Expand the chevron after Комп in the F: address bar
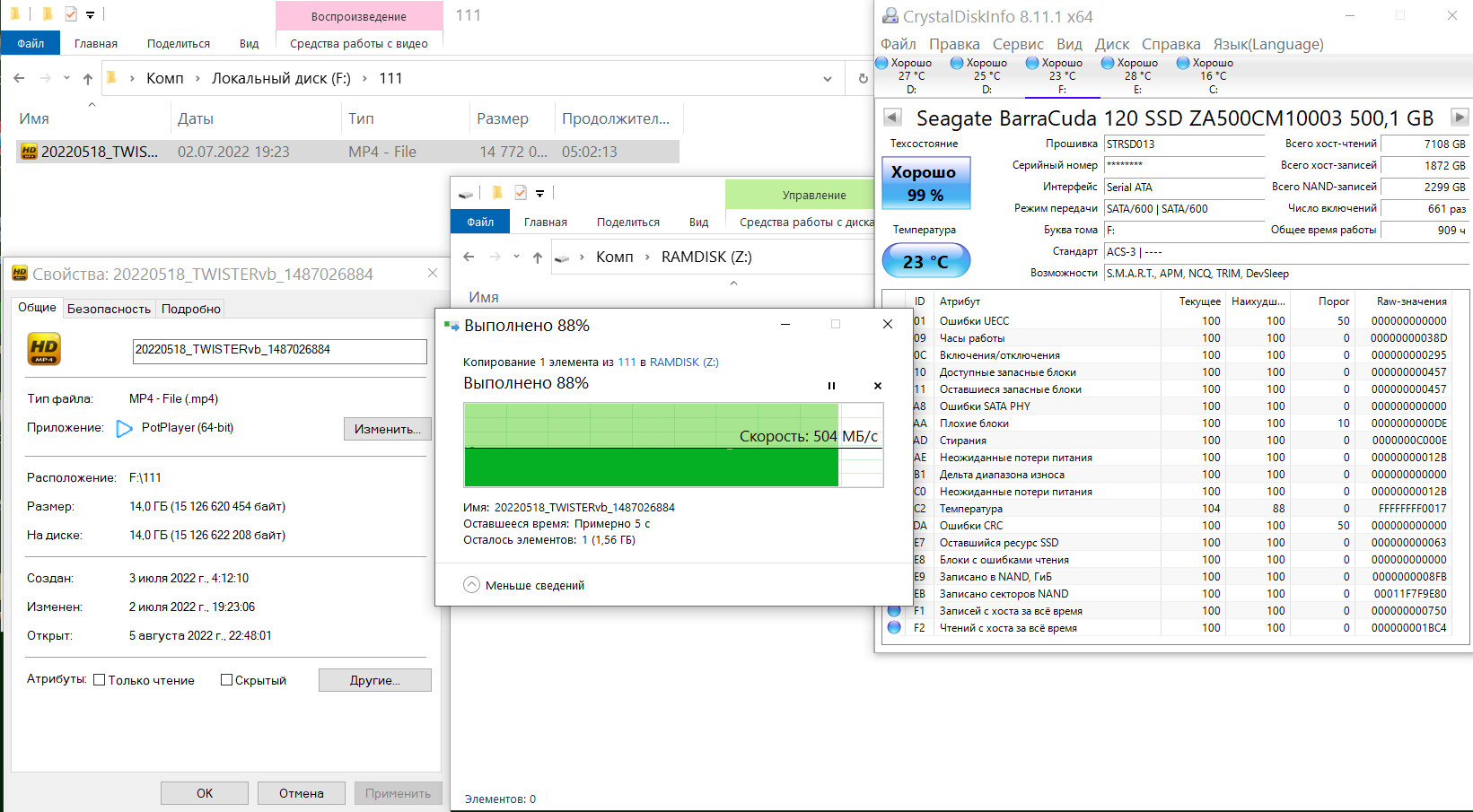 pyautogui.click(x=132, y=78)
